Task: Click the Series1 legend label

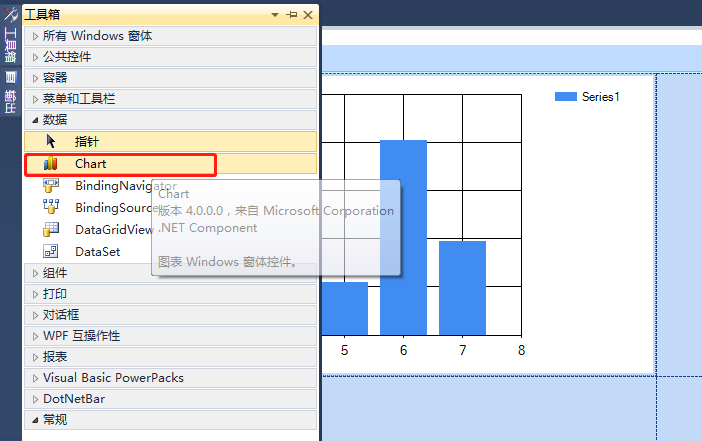Action: (600, 97)
